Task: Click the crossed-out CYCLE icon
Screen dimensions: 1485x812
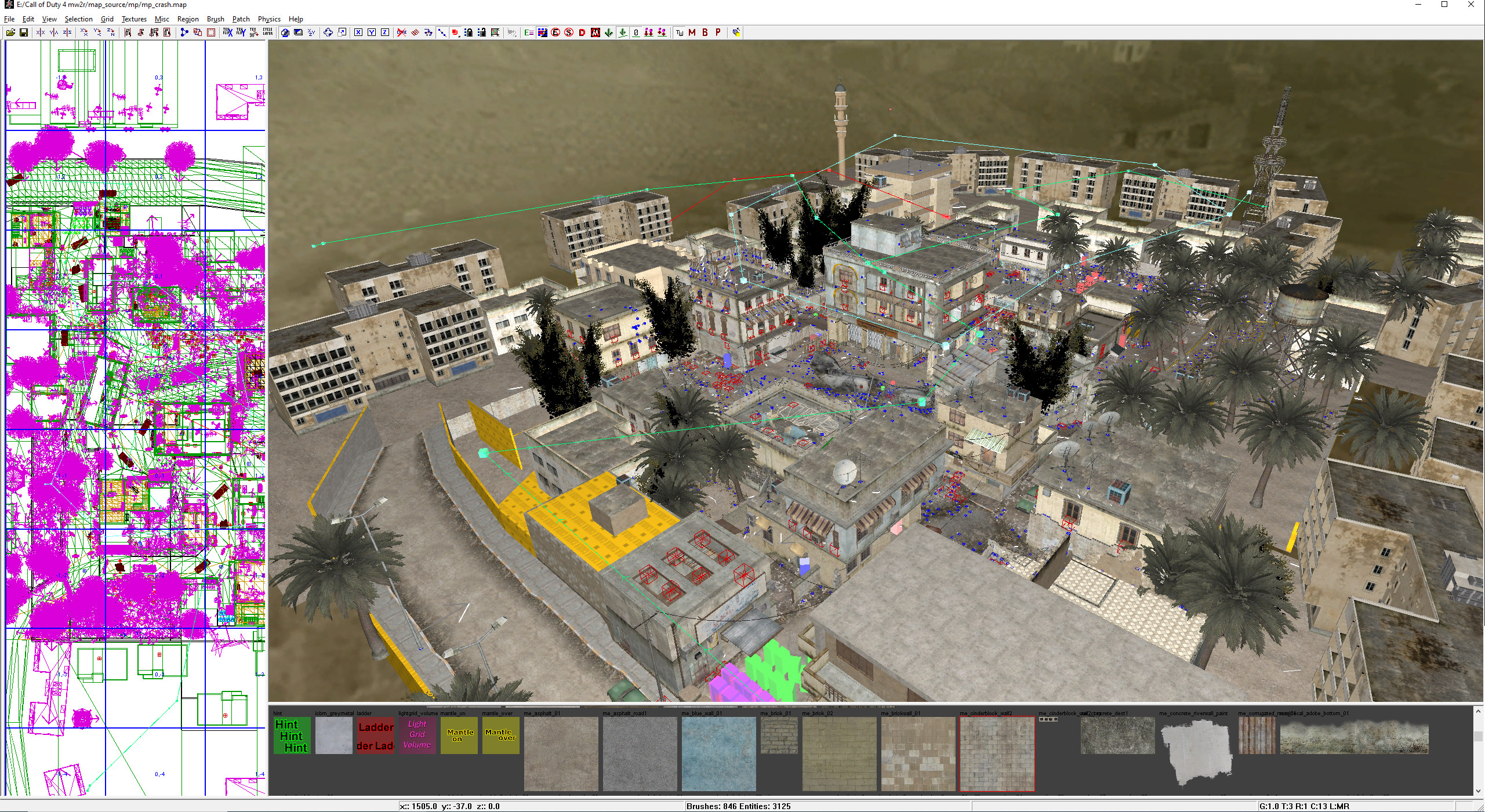Action: coord(402,32)
